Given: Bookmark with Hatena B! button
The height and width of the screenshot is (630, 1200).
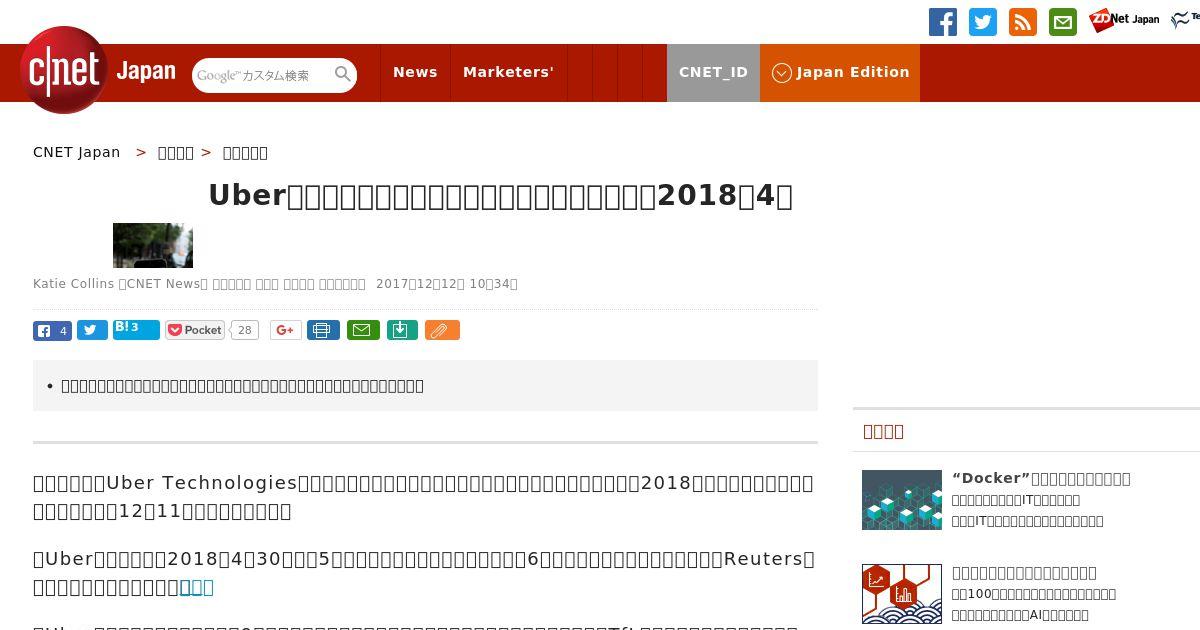Looking at the screenshot, I should pos(136,329).
